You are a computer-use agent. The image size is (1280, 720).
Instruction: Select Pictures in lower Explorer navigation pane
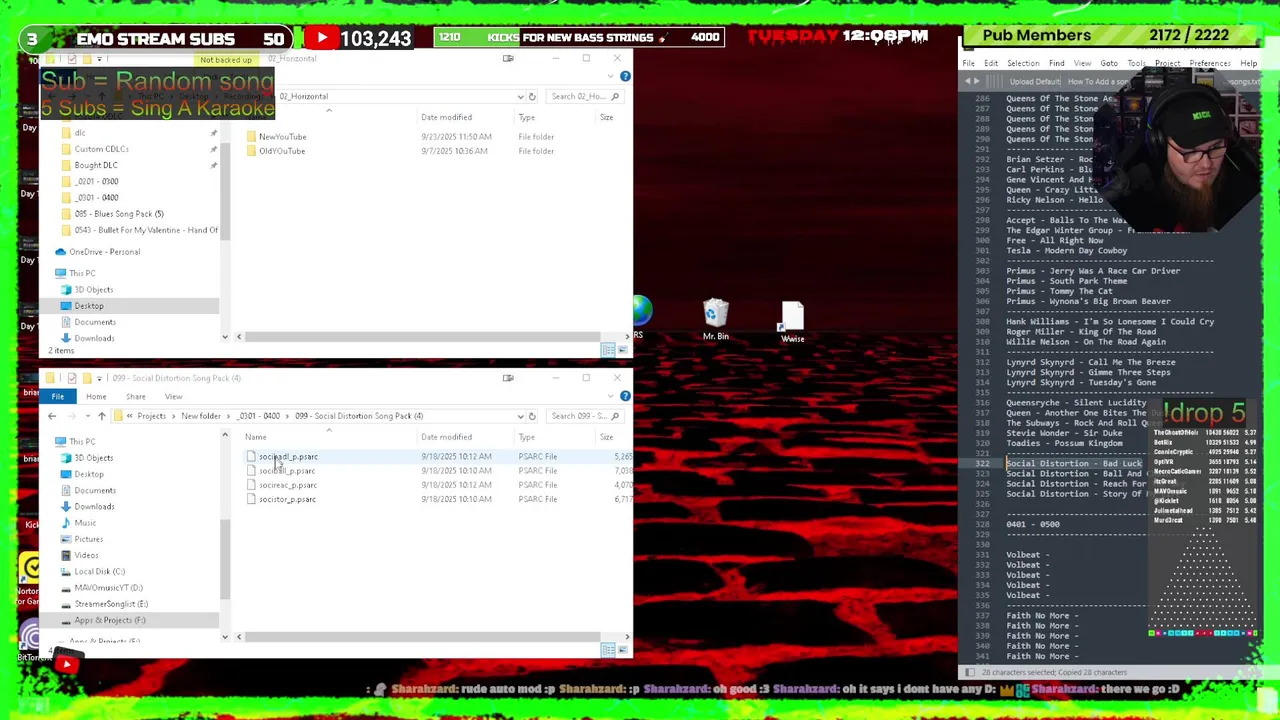(x=88, y=539)
